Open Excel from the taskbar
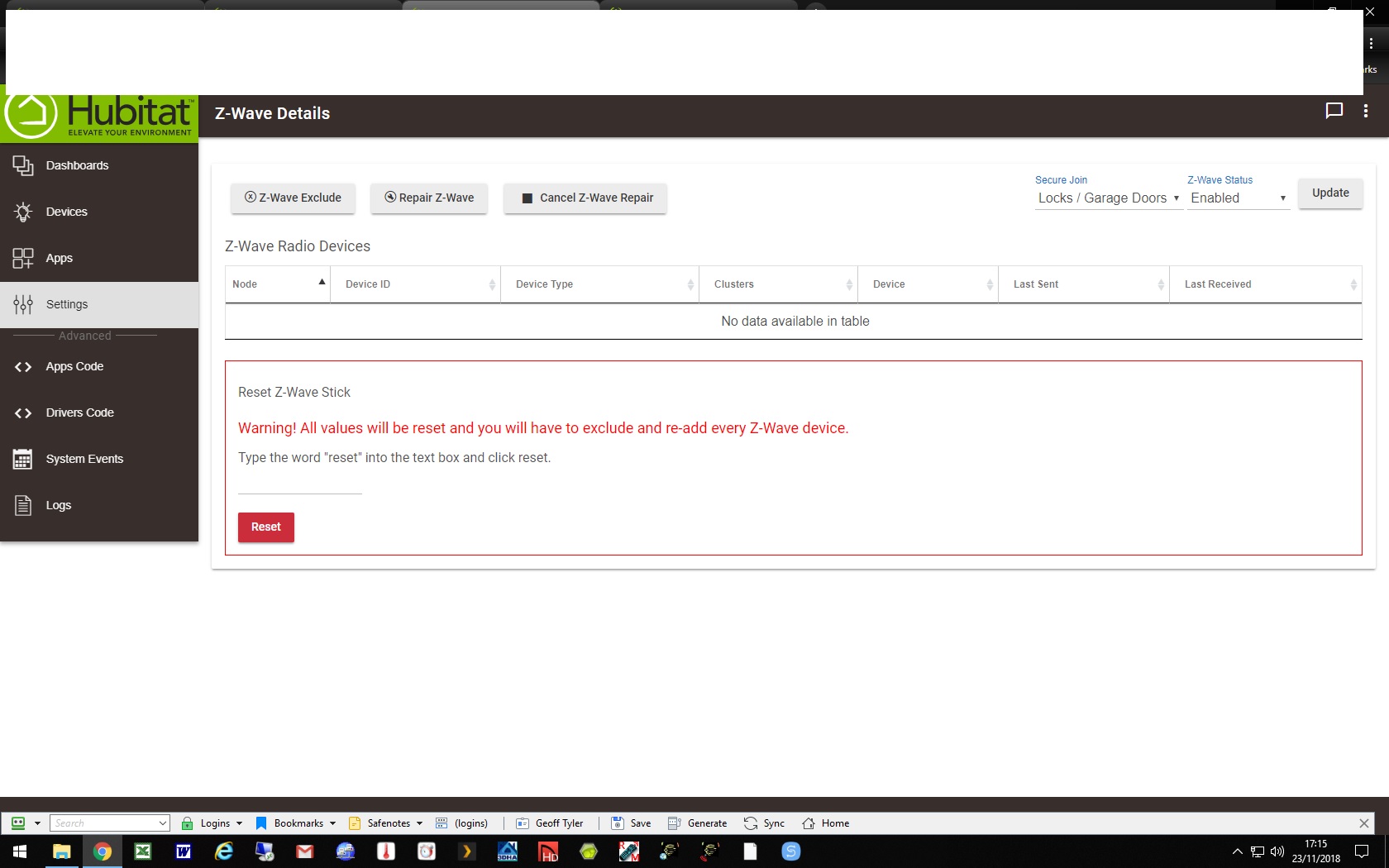This screenshot has width=1389, height=868. (x=142, y=851)
